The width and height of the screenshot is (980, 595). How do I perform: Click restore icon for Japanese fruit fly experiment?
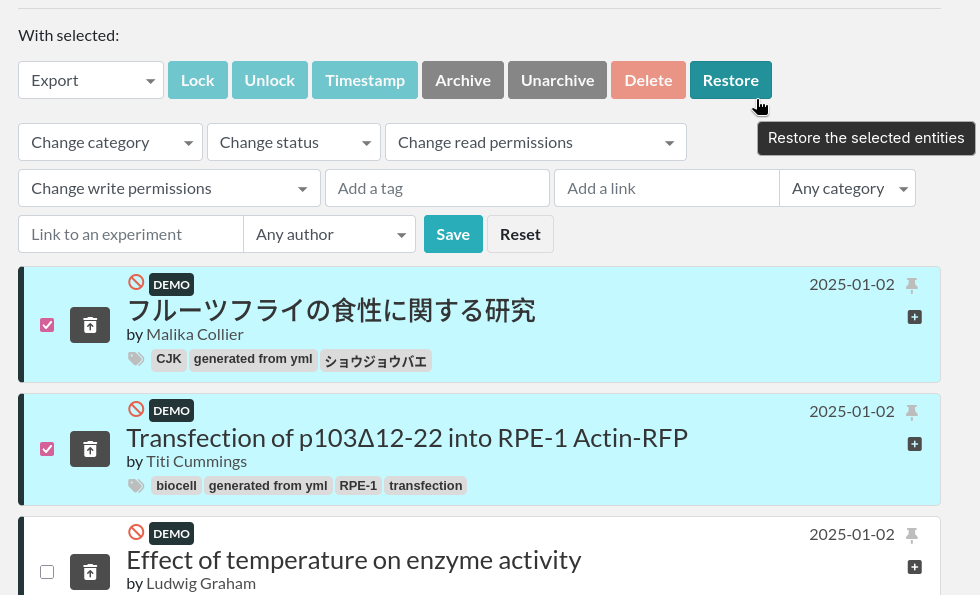tap(90, 325)
